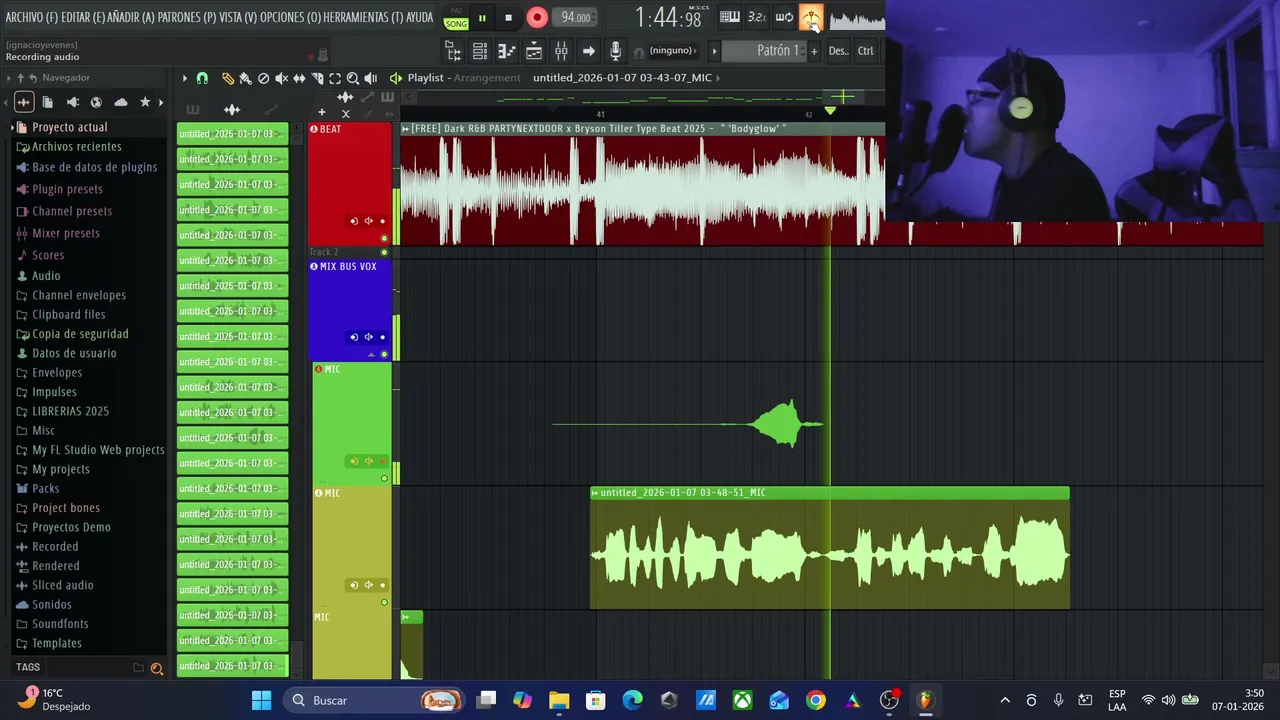Open Windows Start menu
Screen dimensions: 1280x720
pyautogui.click(x=261, y=700)
